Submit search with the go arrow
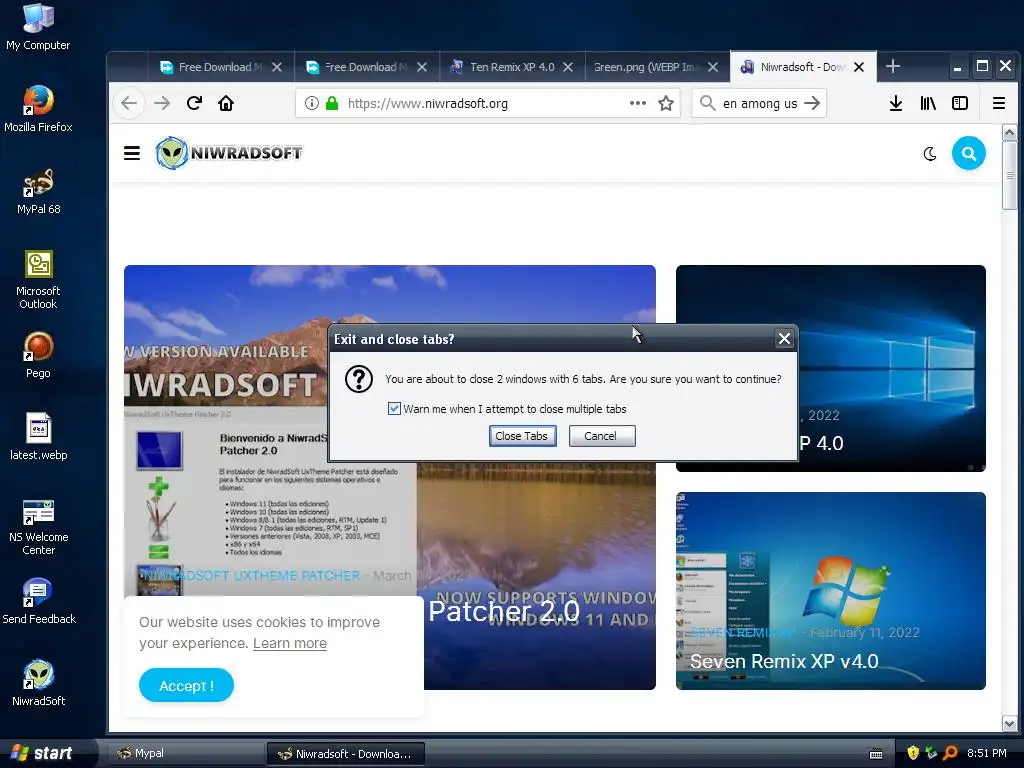This screenshot has height=768, width=1024. coord(812,103)
